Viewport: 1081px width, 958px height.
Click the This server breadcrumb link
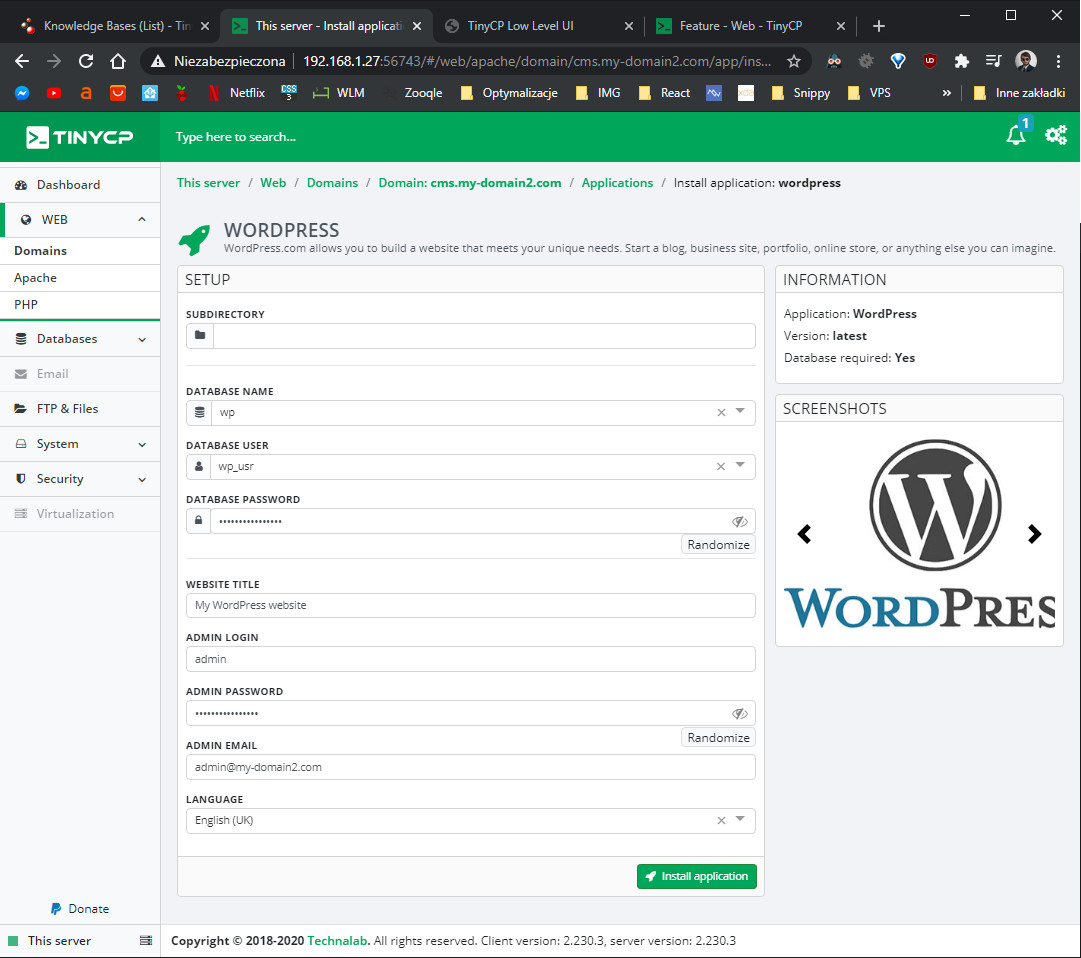tap(208, 183)
